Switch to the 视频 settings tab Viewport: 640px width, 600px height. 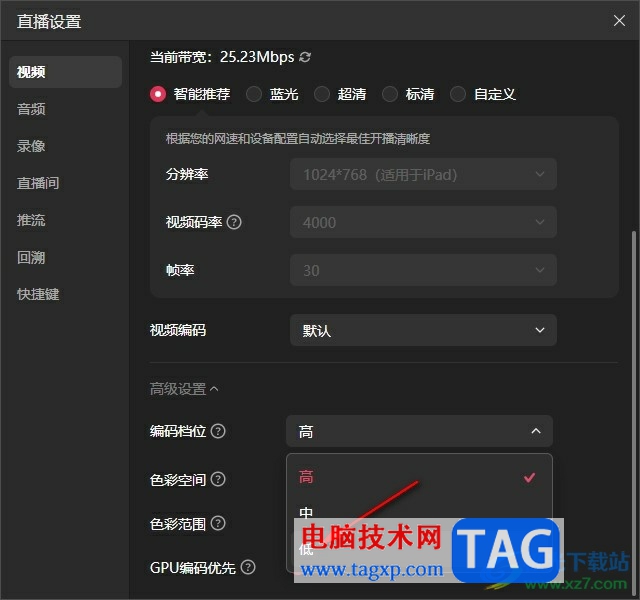[65, 72]
